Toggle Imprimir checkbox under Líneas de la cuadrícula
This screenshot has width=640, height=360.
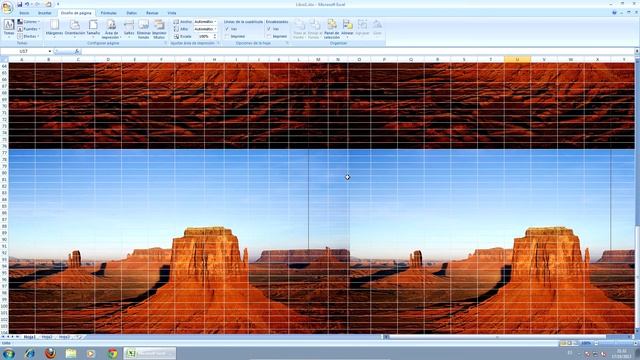coord(227,36)
